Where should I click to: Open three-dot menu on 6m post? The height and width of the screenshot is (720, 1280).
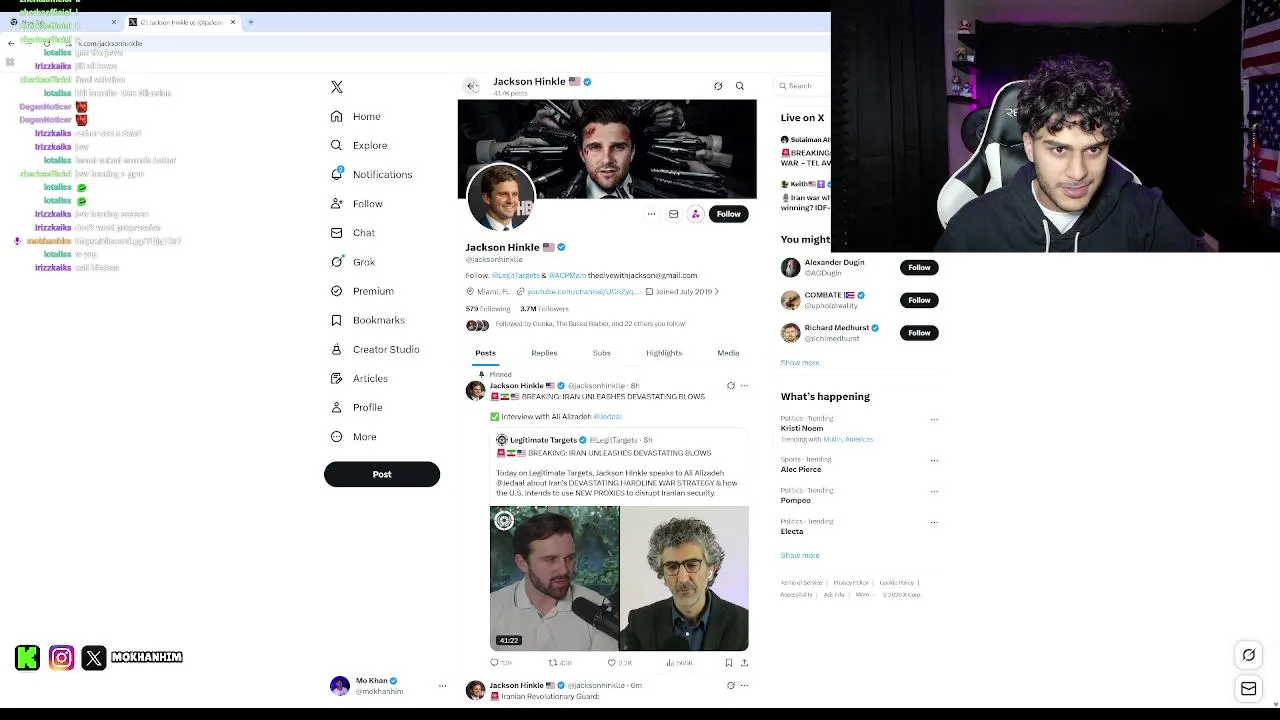(x=744, y=686)
